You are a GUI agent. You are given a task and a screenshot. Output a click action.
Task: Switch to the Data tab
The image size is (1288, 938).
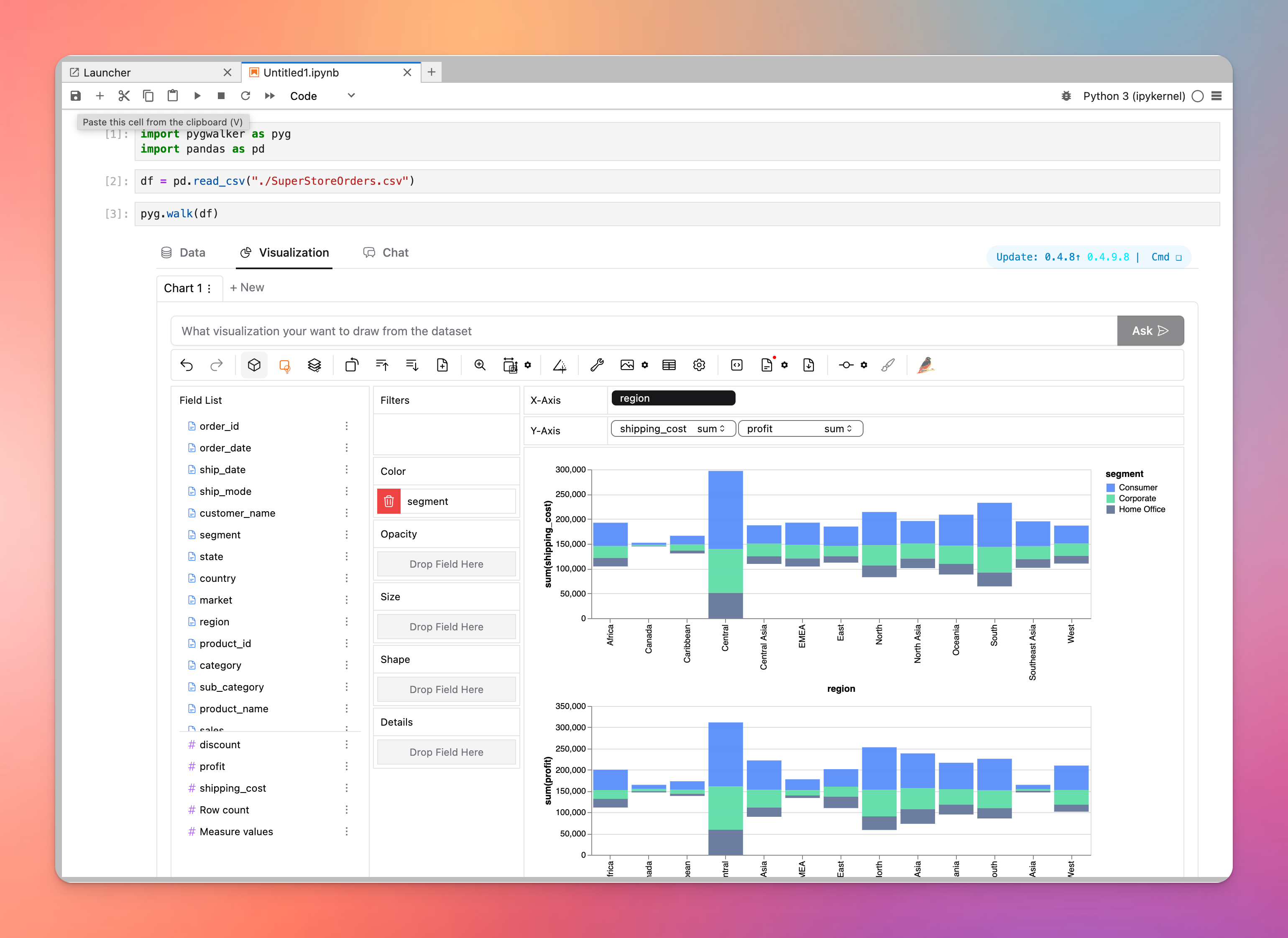click(191, 252)
